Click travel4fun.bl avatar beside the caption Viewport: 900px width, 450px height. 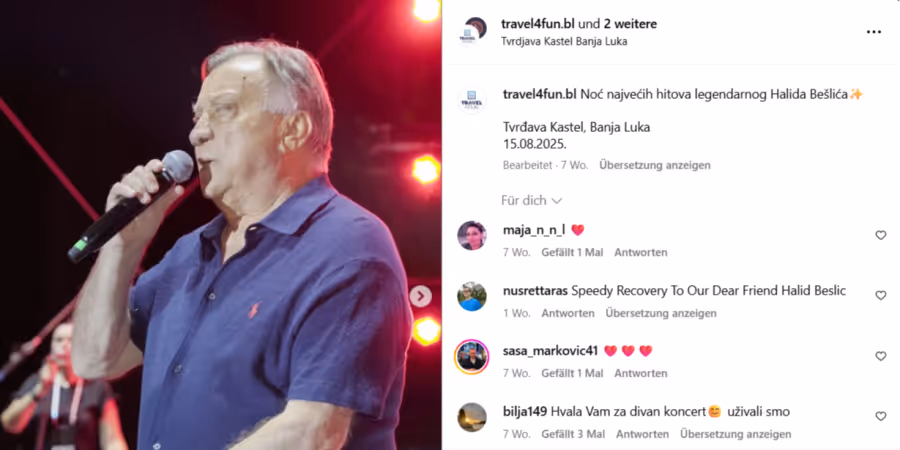472,100
